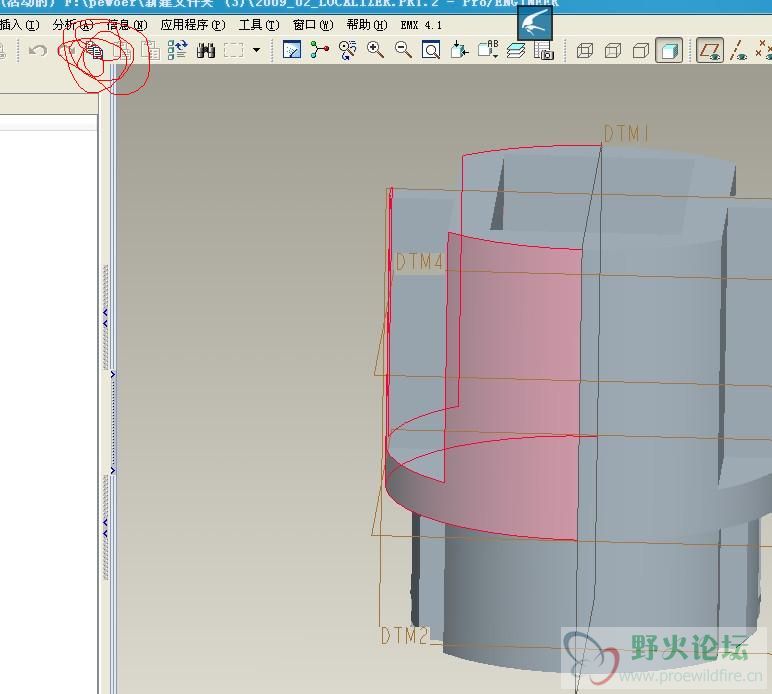This screenshot has height=694, width=772.
Task: Open the 窗口(W) menu
Action: (313, 25)
